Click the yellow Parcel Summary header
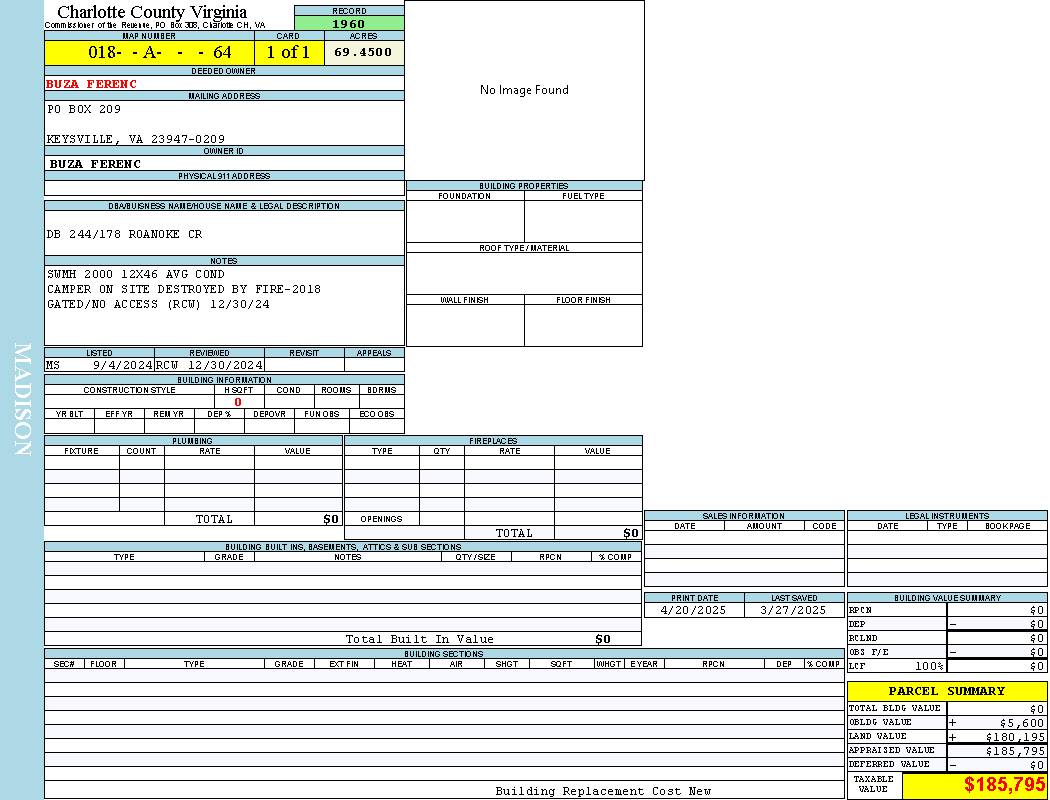 pyautogui.click(x=946, y=691)
